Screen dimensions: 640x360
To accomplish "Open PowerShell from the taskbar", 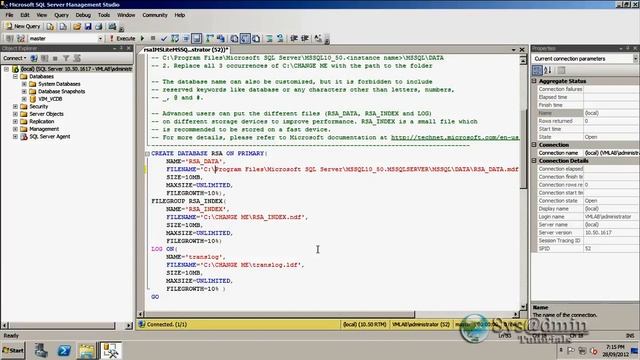I will click(64, 351).
